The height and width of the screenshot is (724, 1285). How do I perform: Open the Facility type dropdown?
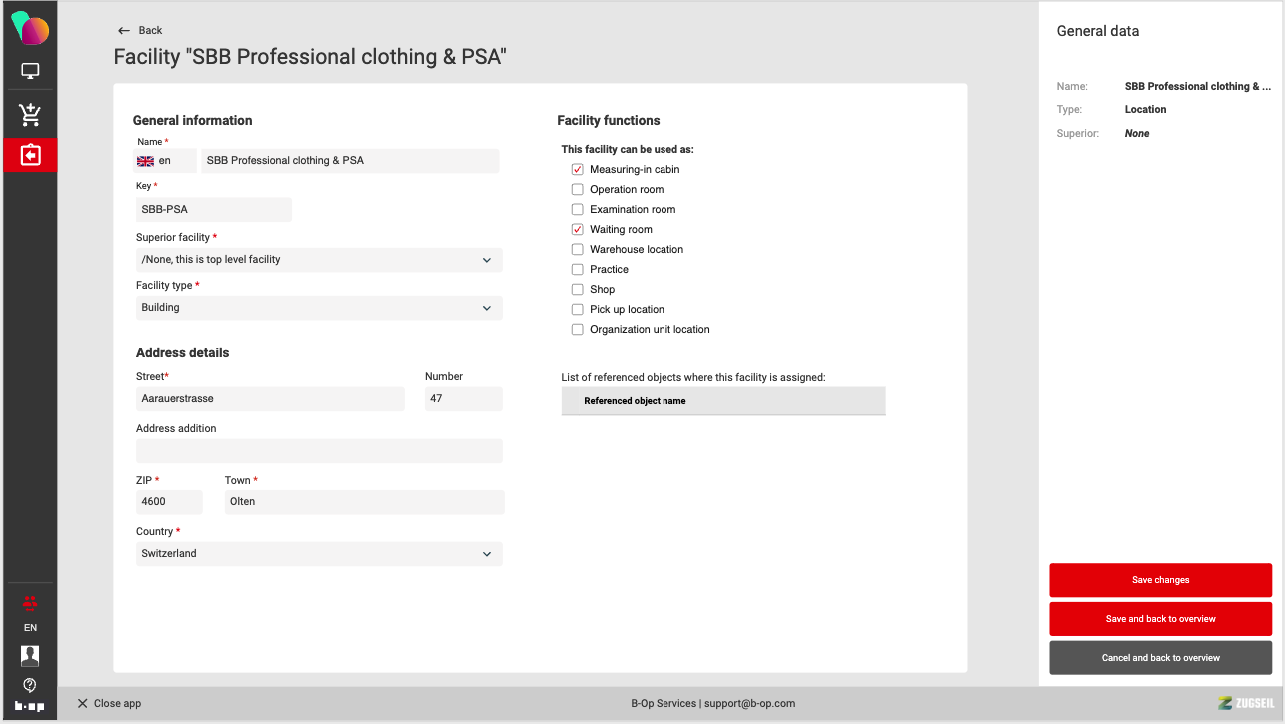pyautogui.click(x=319, y=308)
